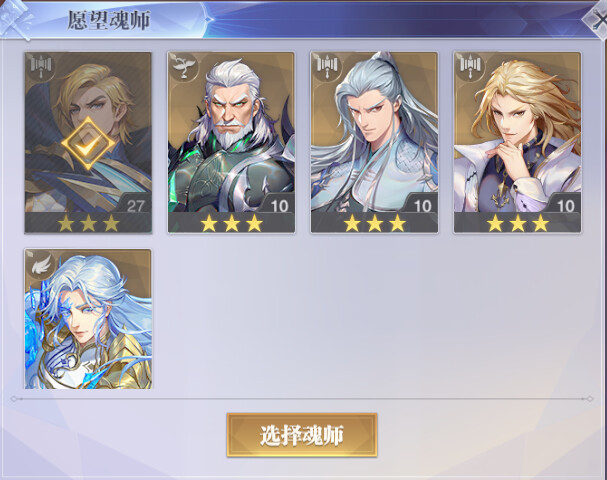Screen dimensions: 607x480
Task: Click level 27 badge on selected card
Action: coord(135,206)
